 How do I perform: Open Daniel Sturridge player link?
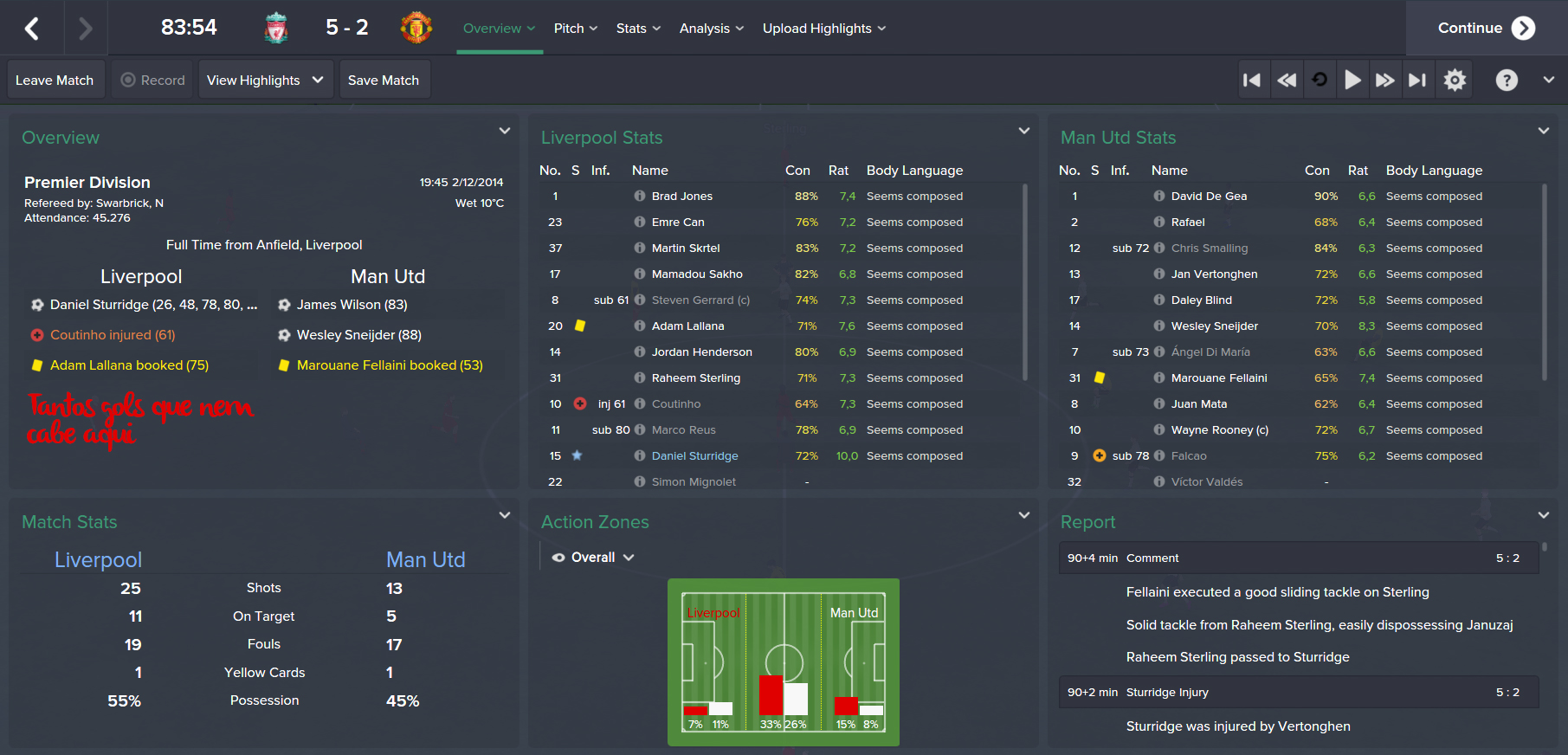(694, 456)
